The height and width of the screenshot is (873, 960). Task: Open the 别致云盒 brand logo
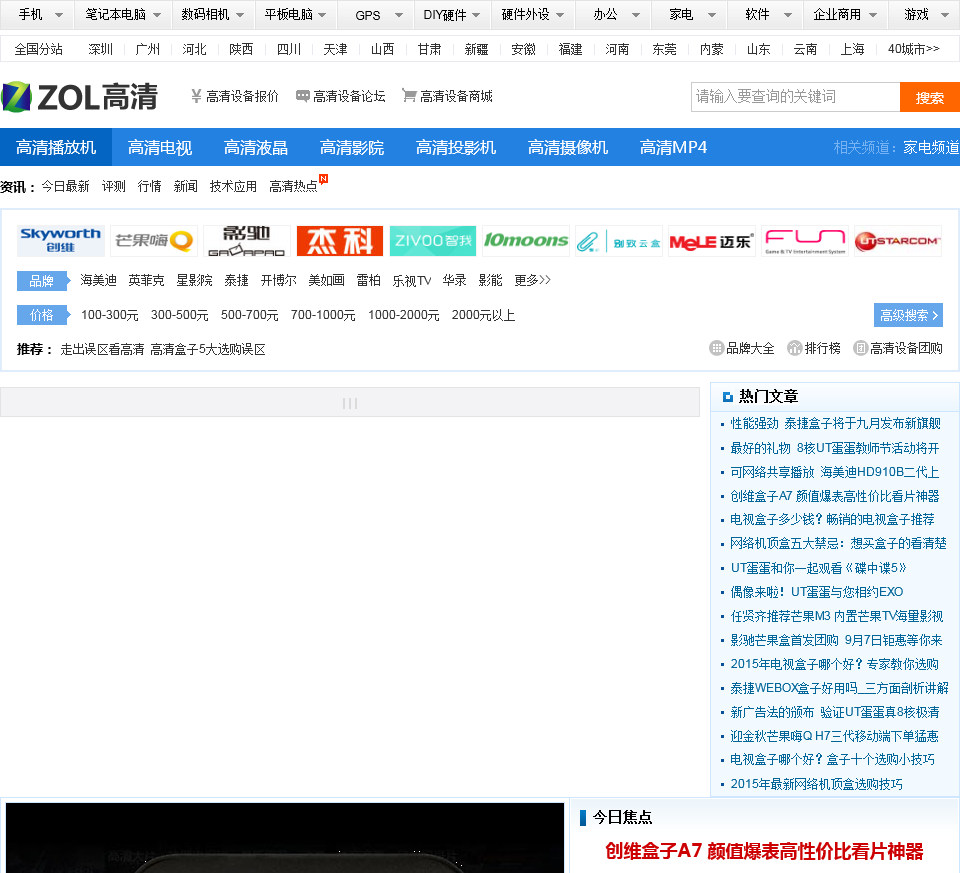point(619,241)
